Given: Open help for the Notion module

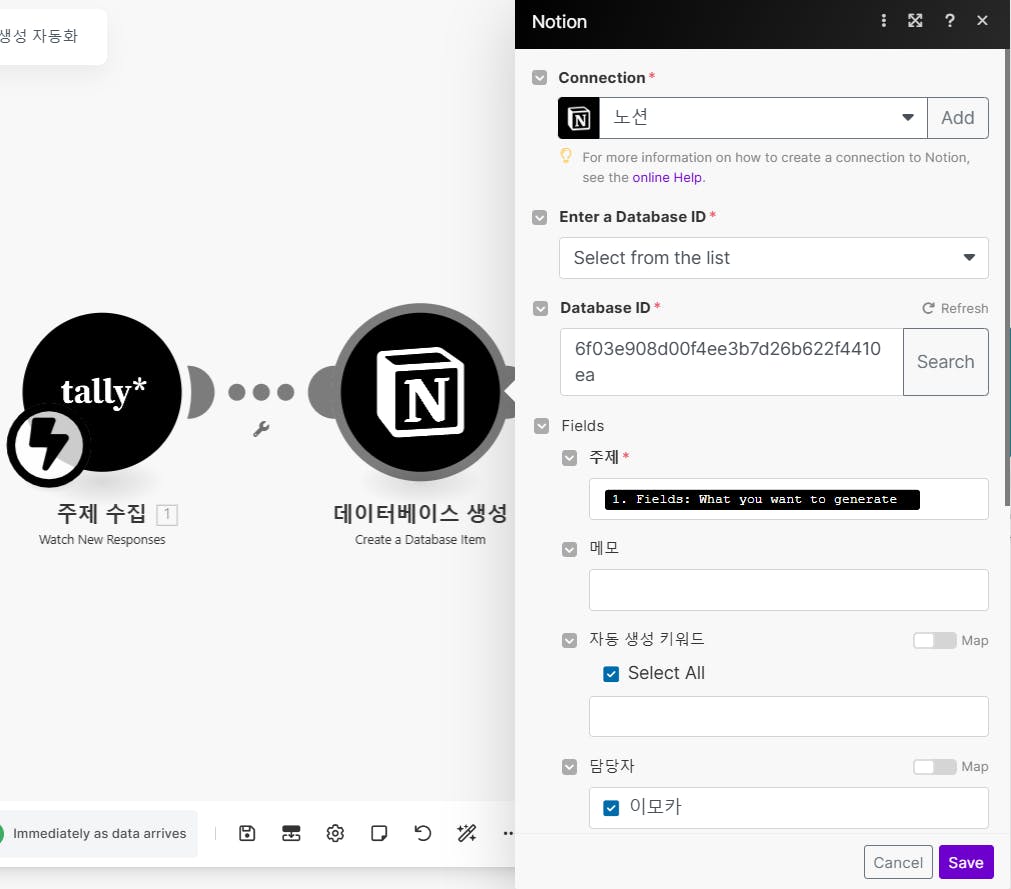Looking at the screenshot, I should click(x=949, y=21).
